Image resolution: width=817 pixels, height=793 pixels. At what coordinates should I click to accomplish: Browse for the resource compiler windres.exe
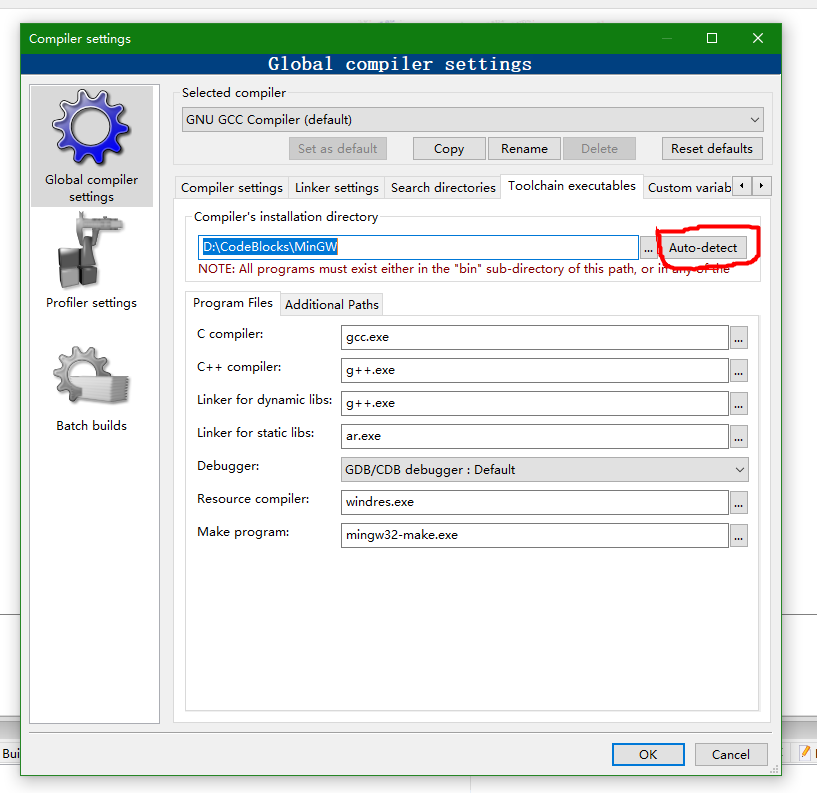739,503
